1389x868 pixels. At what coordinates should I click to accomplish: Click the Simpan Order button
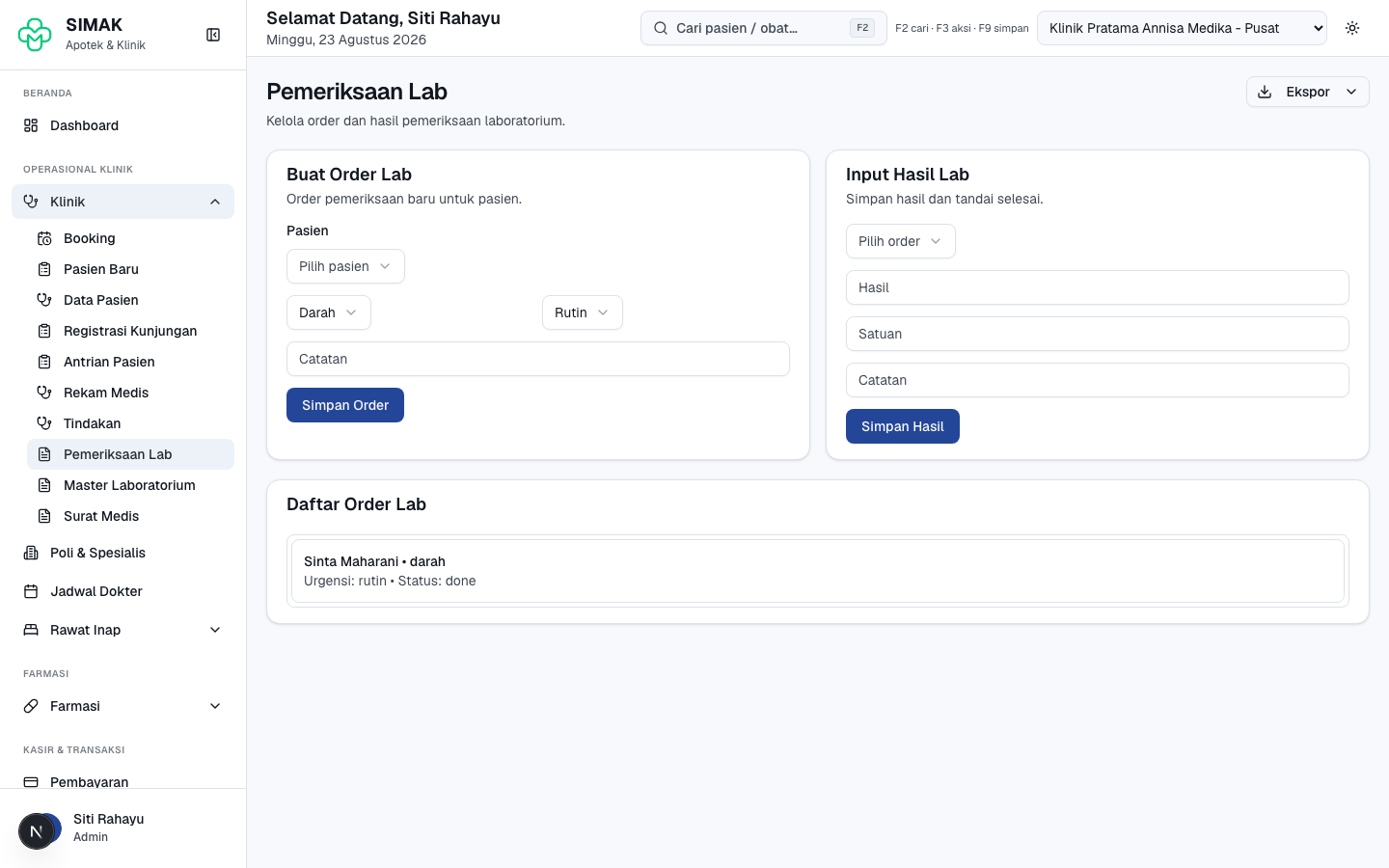[345, 405]
